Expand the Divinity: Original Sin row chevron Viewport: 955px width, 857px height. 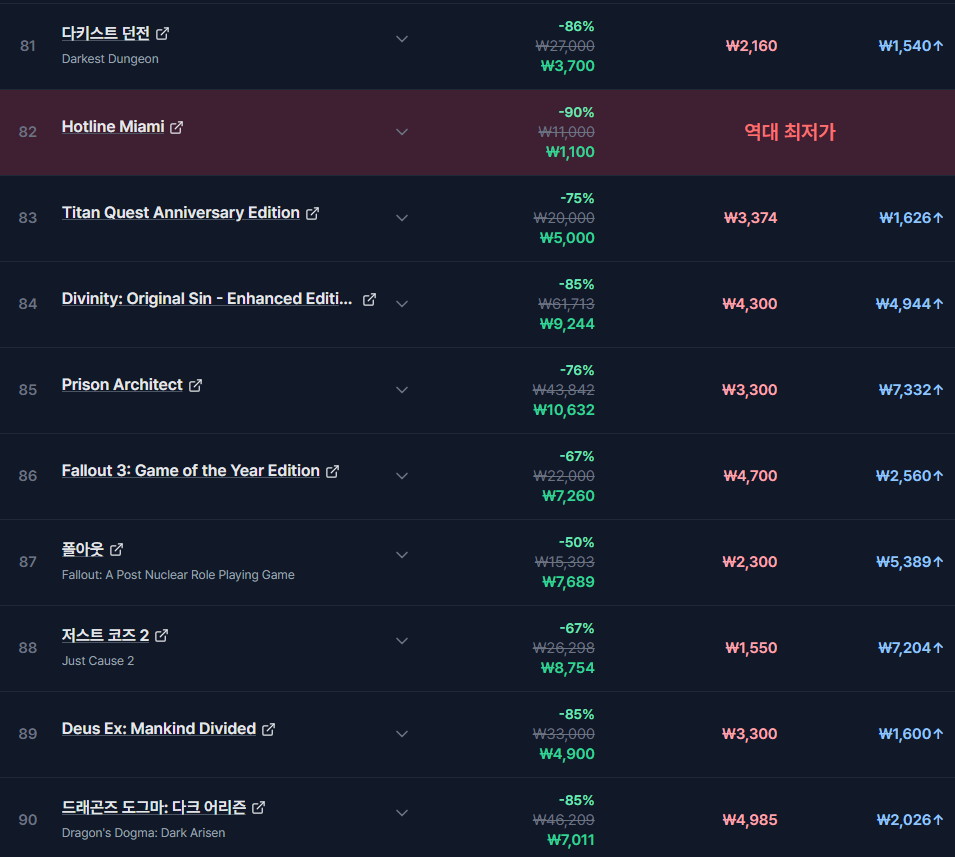point(402,303)
